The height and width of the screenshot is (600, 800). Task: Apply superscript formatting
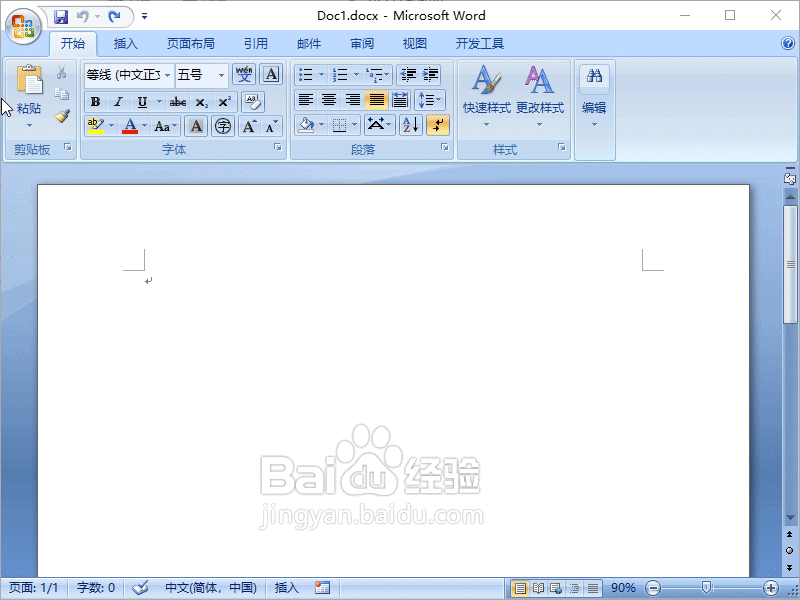click(223, 101)
